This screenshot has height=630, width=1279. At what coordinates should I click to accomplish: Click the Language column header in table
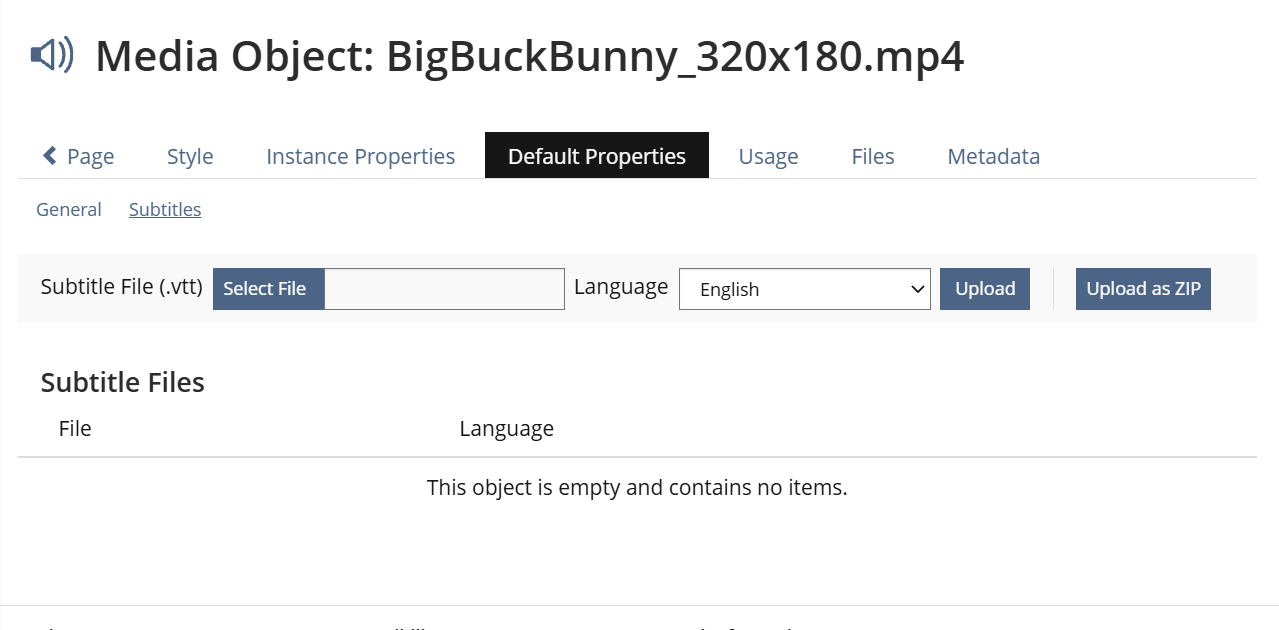507,428
